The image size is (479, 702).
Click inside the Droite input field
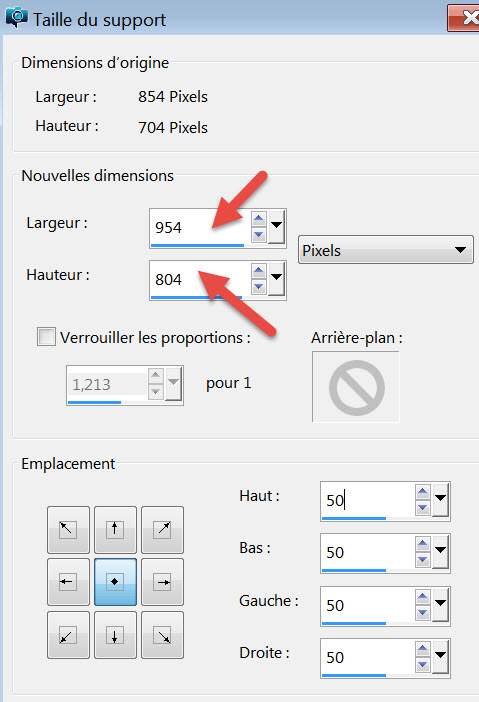coord(367,657)
